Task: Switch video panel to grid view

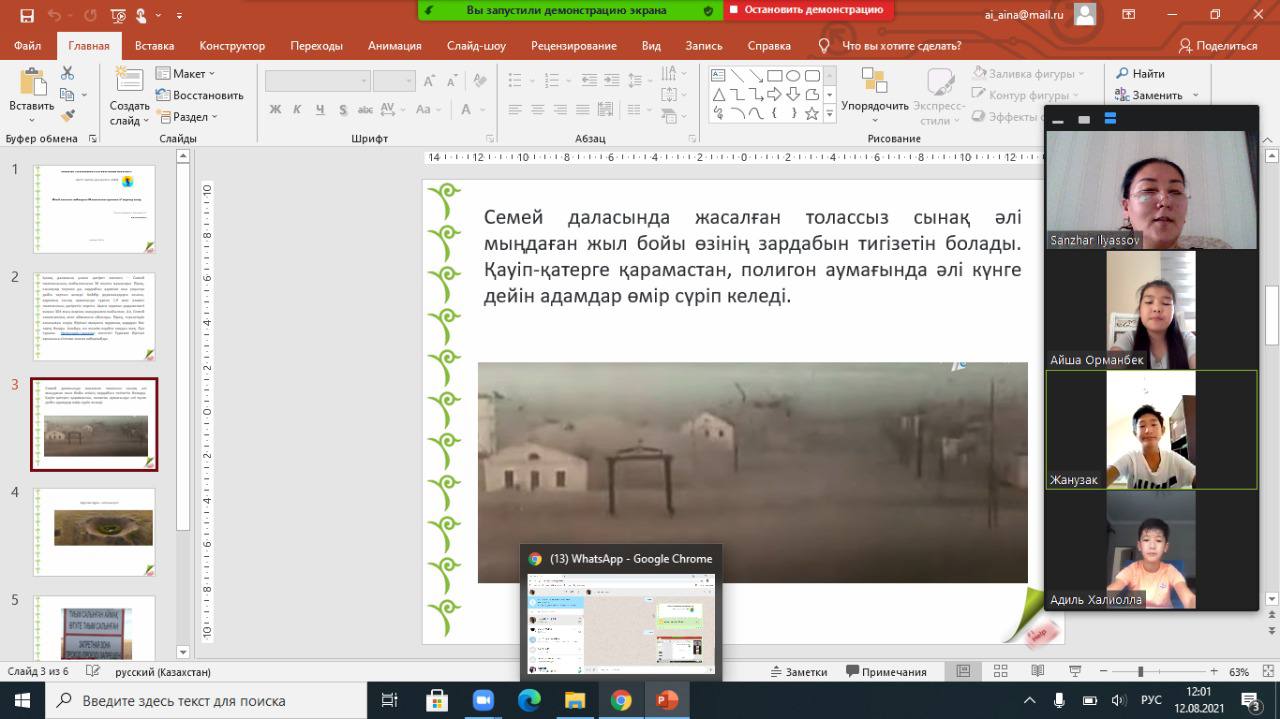Action: [1110, 119]
